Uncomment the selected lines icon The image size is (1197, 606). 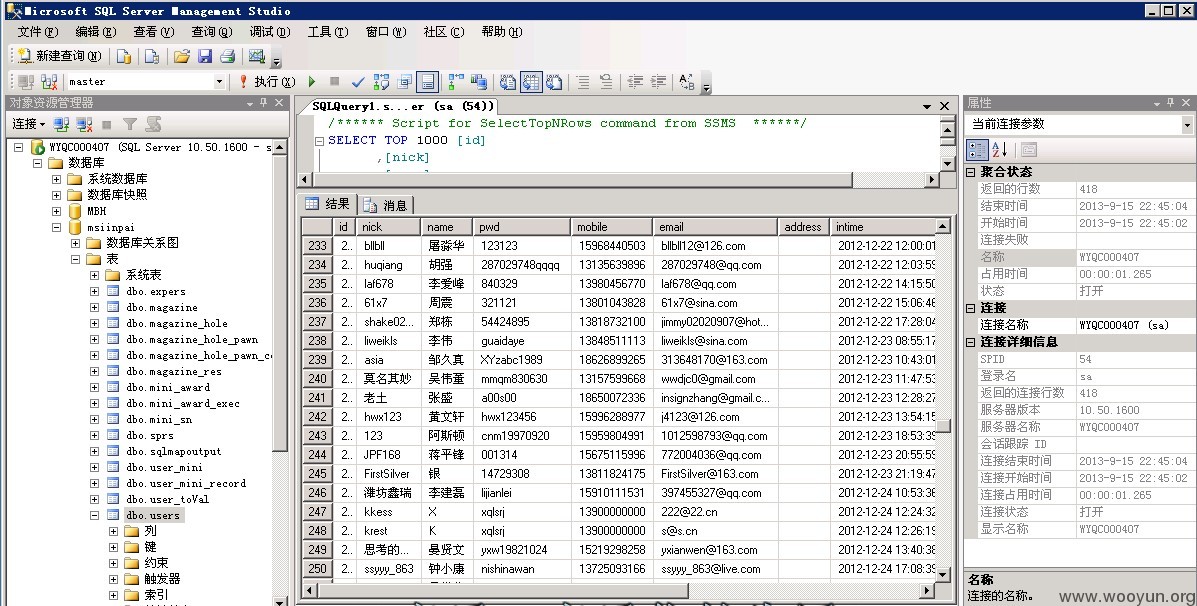[606, 82]
